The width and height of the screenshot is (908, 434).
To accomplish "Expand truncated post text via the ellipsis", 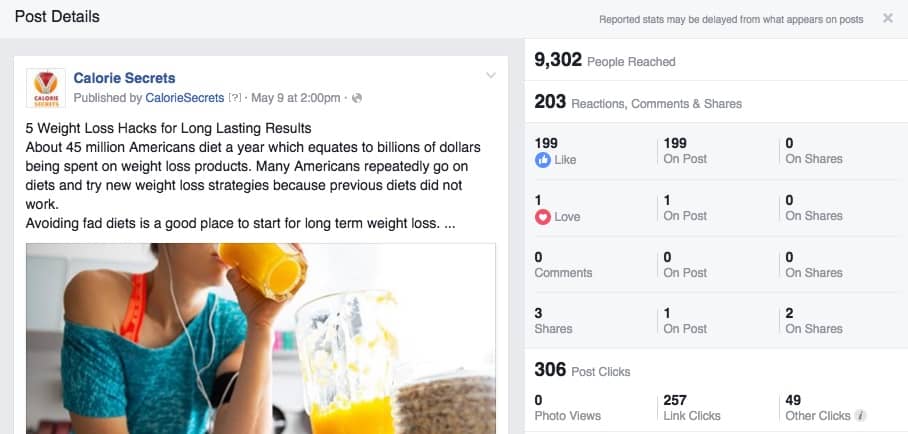I will (x=450, y=223).
